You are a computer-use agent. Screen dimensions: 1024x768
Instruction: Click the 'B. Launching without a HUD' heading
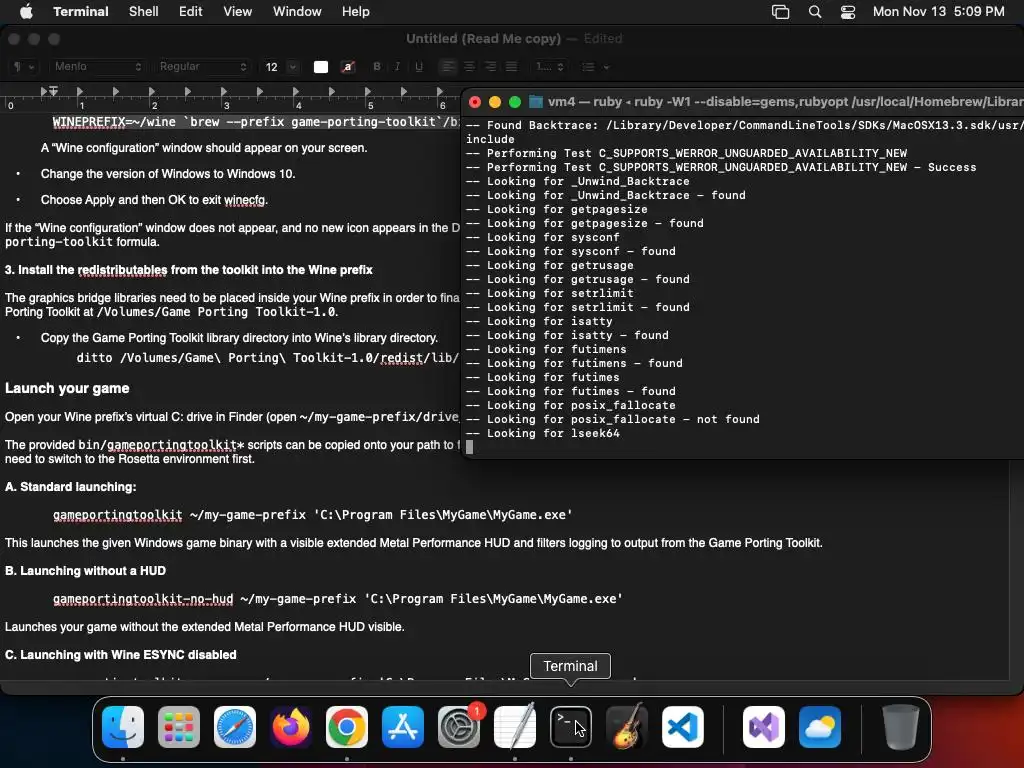[86, 571]
